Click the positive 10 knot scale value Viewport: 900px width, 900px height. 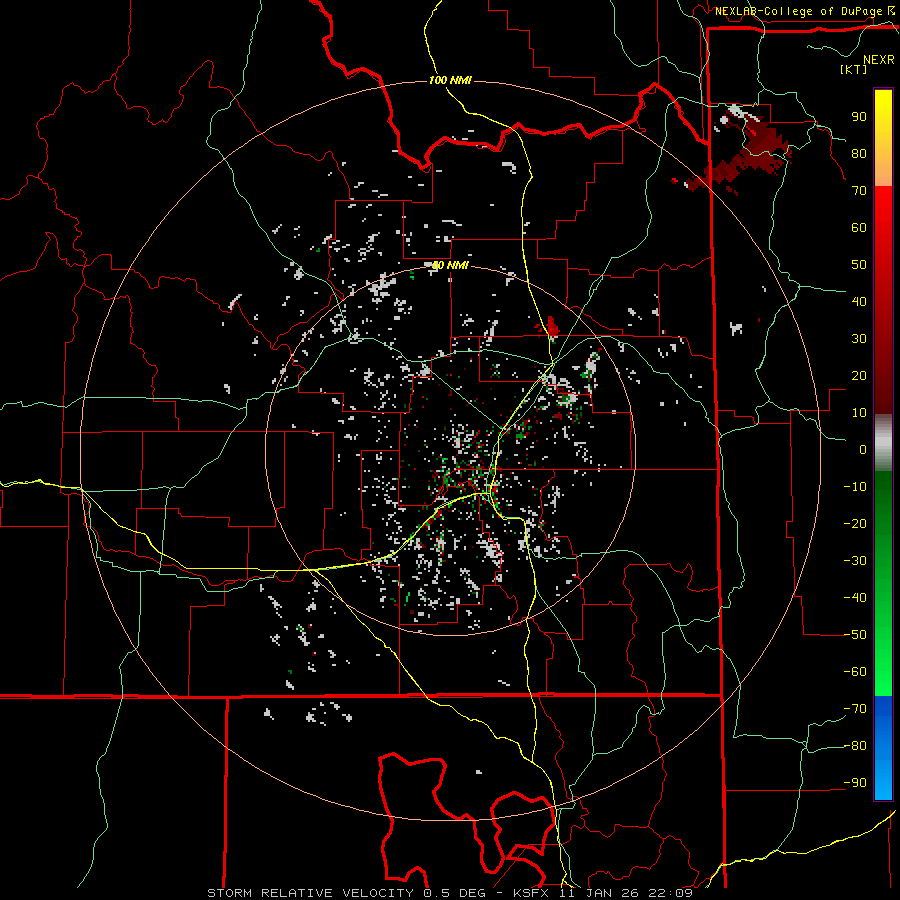[859, 413]
